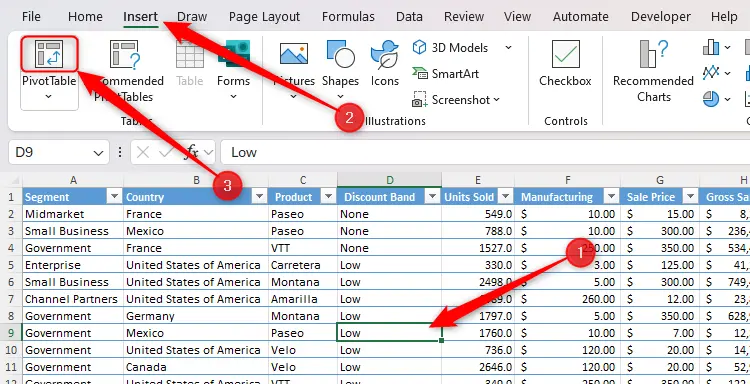The width and height of the screenshot is (750, 384).
Task: Expand the Screenshot dropdown arrow
Action: 496,99
